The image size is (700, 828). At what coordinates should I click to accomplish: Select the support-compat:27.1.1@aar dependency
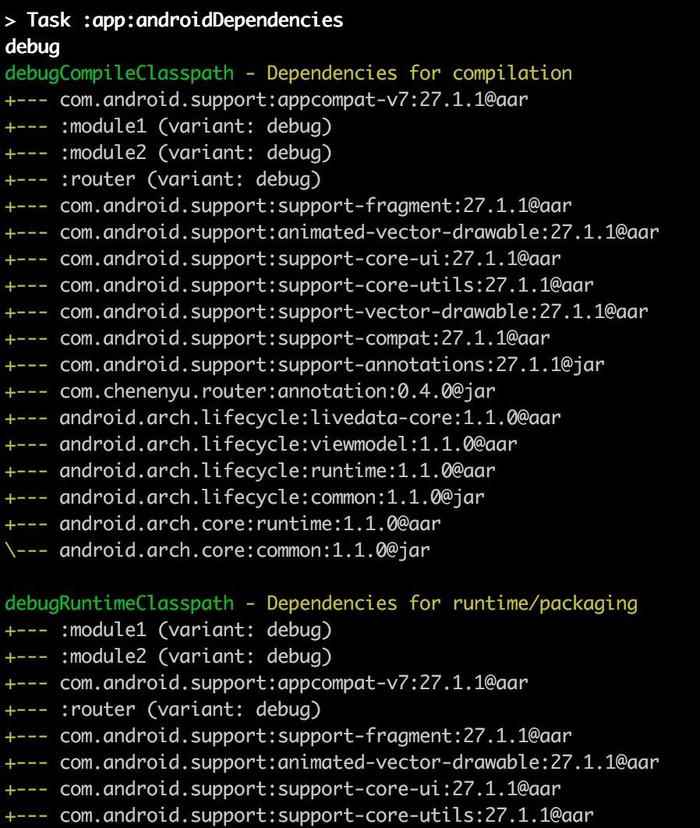305,338
